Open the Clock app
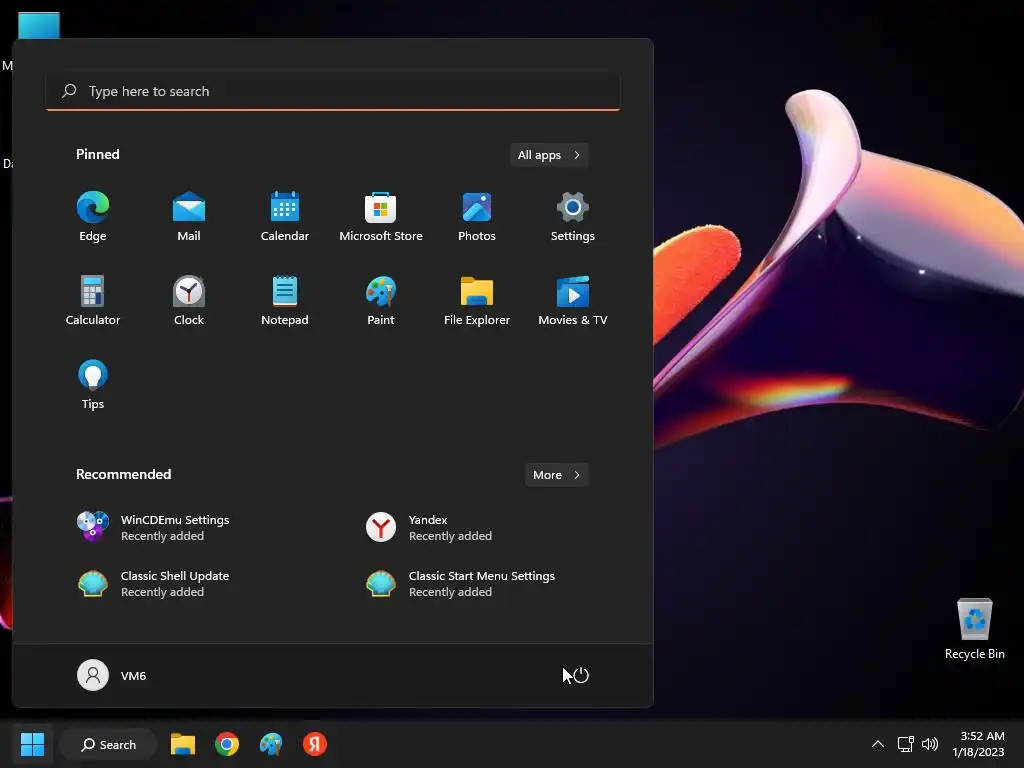Screen dimensions: 1024x768 pos(189,301)
